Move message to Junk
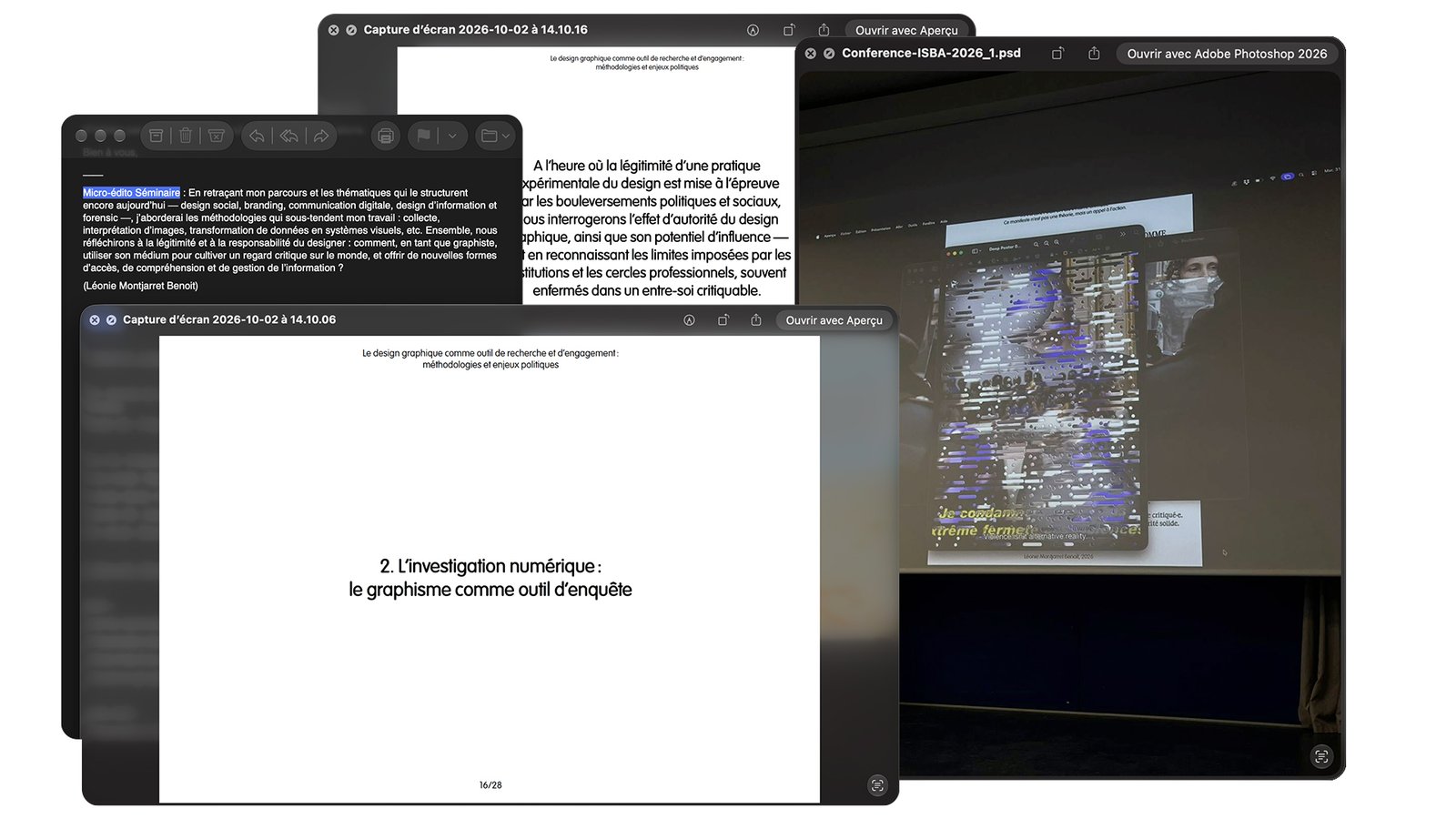This screenshot has height=819, width=1456. (x=217, y=136)
